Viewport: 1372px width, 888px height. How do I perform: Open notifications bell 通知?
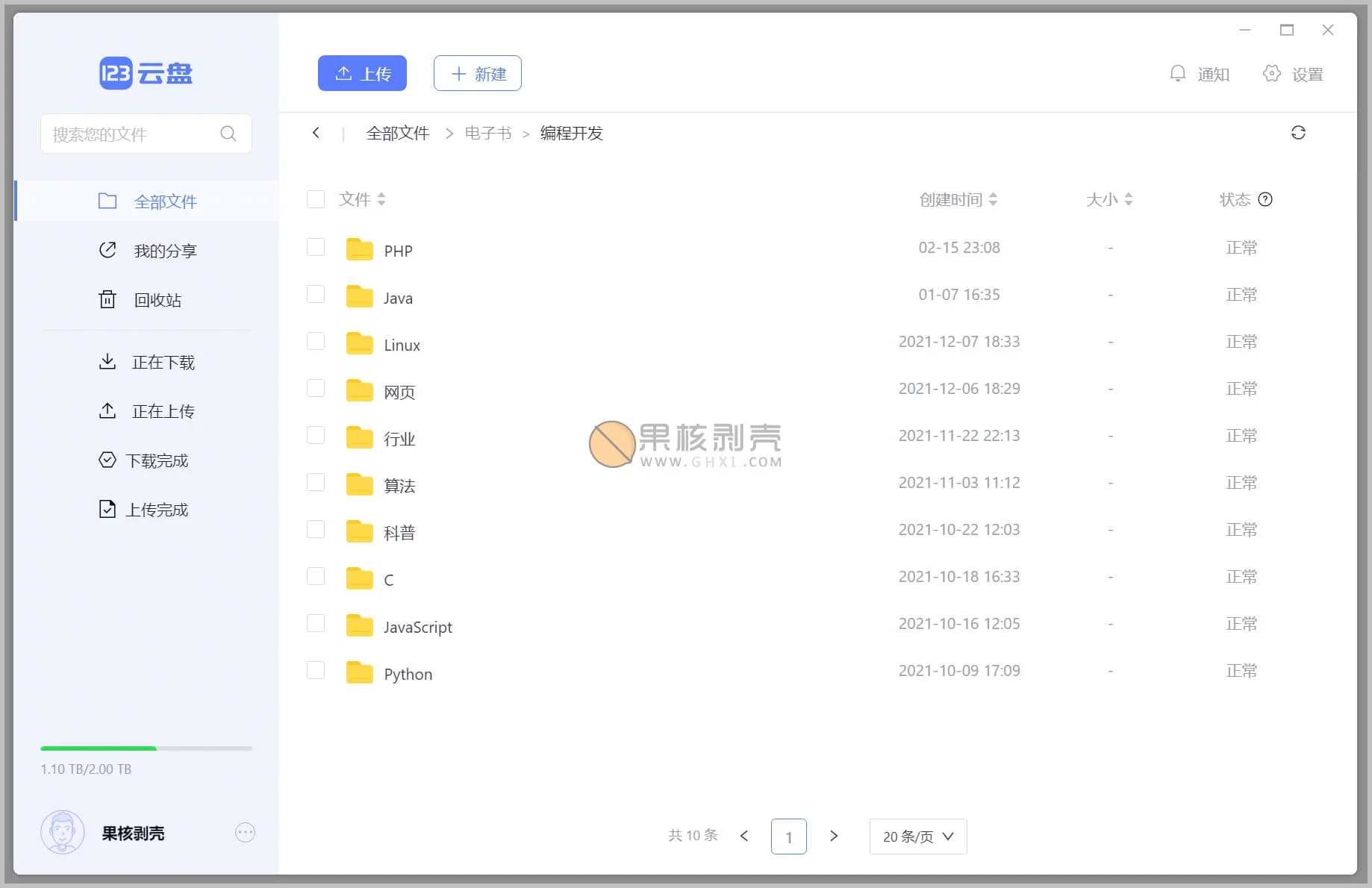pyautogui.click(x=1199, y=74)
